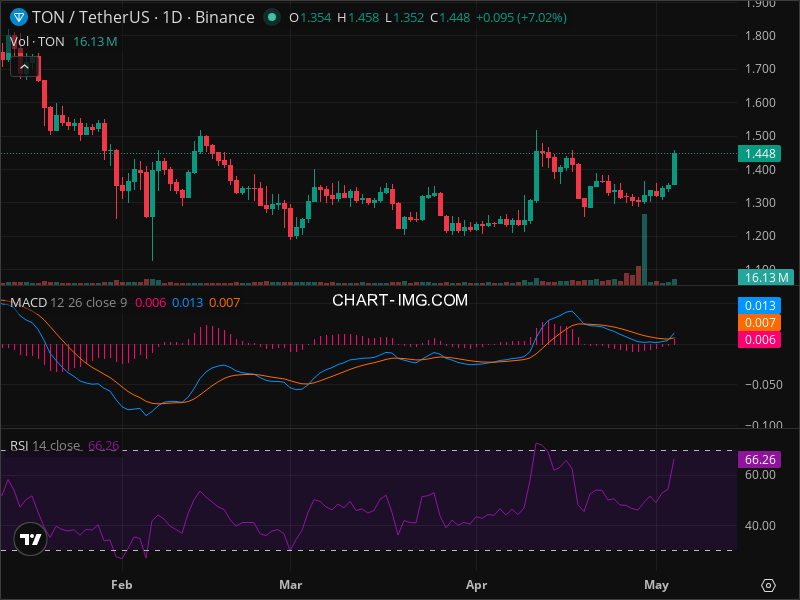Click the +0.095 (+7.02%) change value
The image size is (800, 600).
[x=521, y=18]
